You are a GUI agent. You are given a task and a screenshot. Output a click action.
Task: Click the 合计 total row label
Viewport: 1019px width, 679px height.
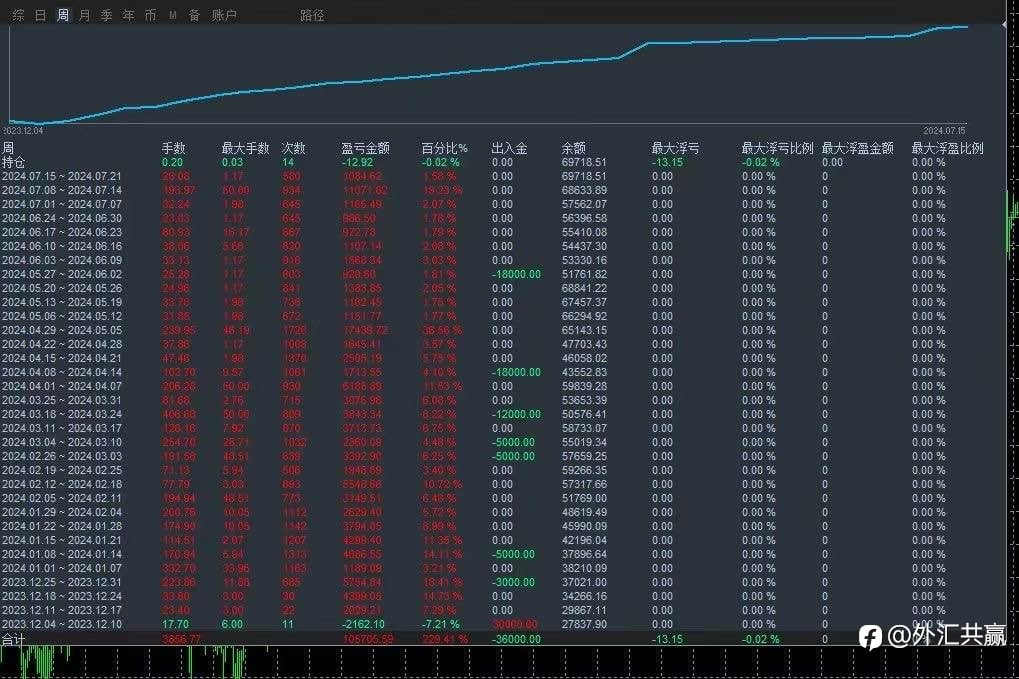pyautogui.click(x=13, y=639)
